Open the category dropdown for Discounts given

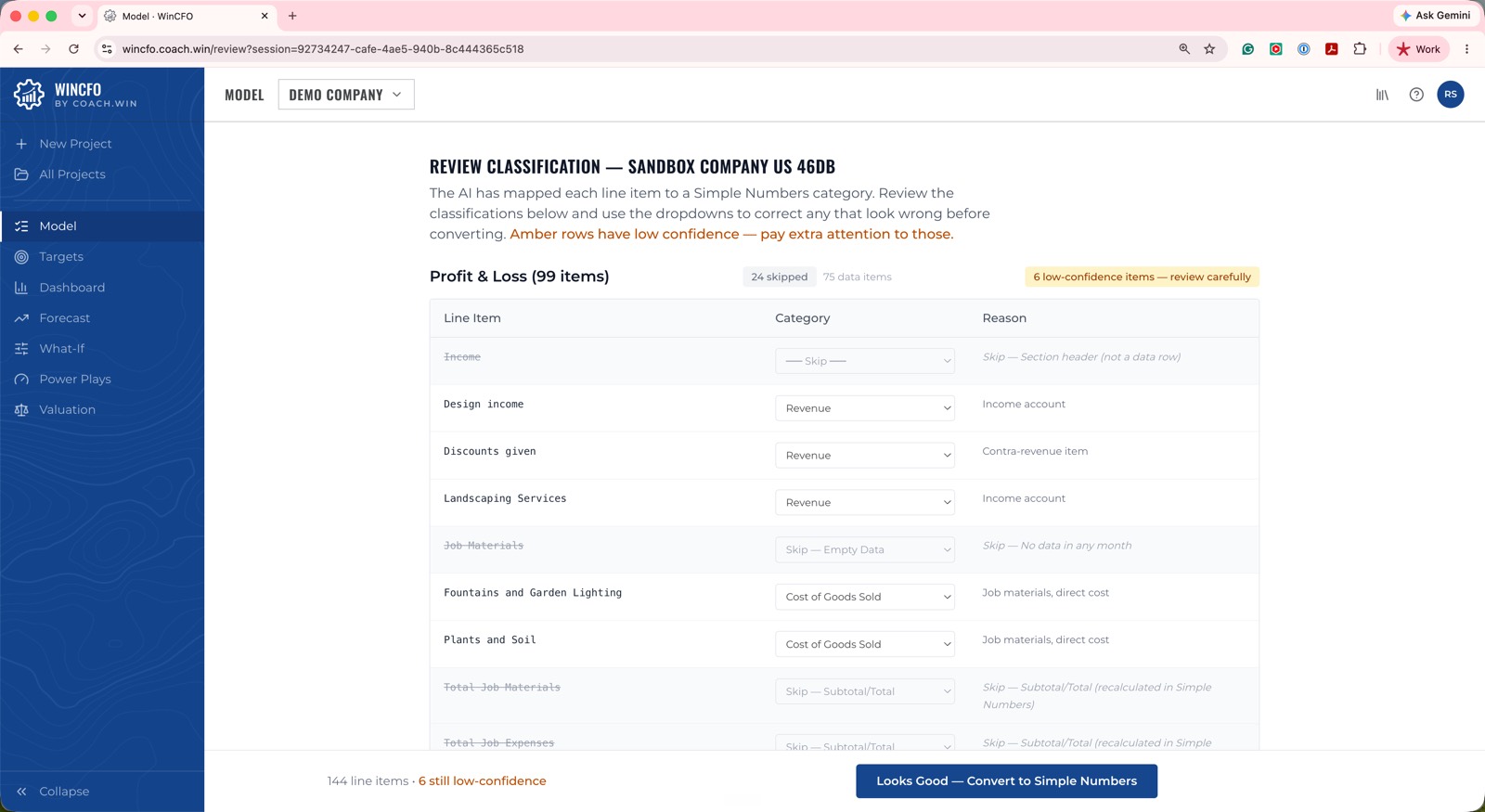[865, 456]
